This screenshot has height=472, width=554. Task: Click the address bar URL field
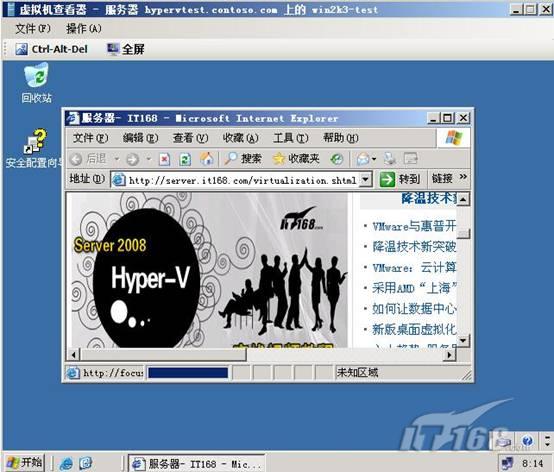click(242, 181)
